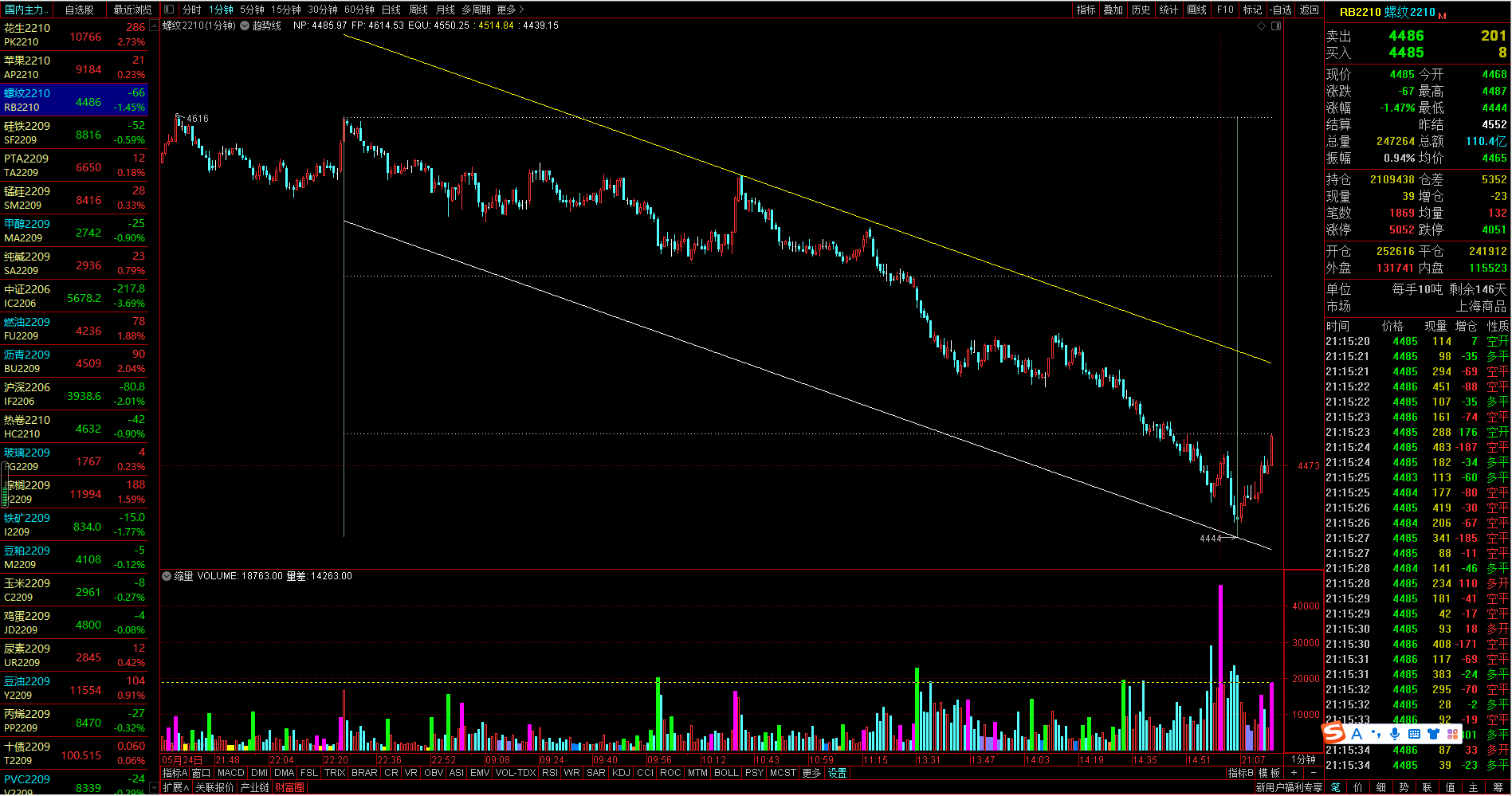This screenshot has height=796, width=1512.
Task: Click the 1分钟 period label below chart
Action: pos(1303,759)
